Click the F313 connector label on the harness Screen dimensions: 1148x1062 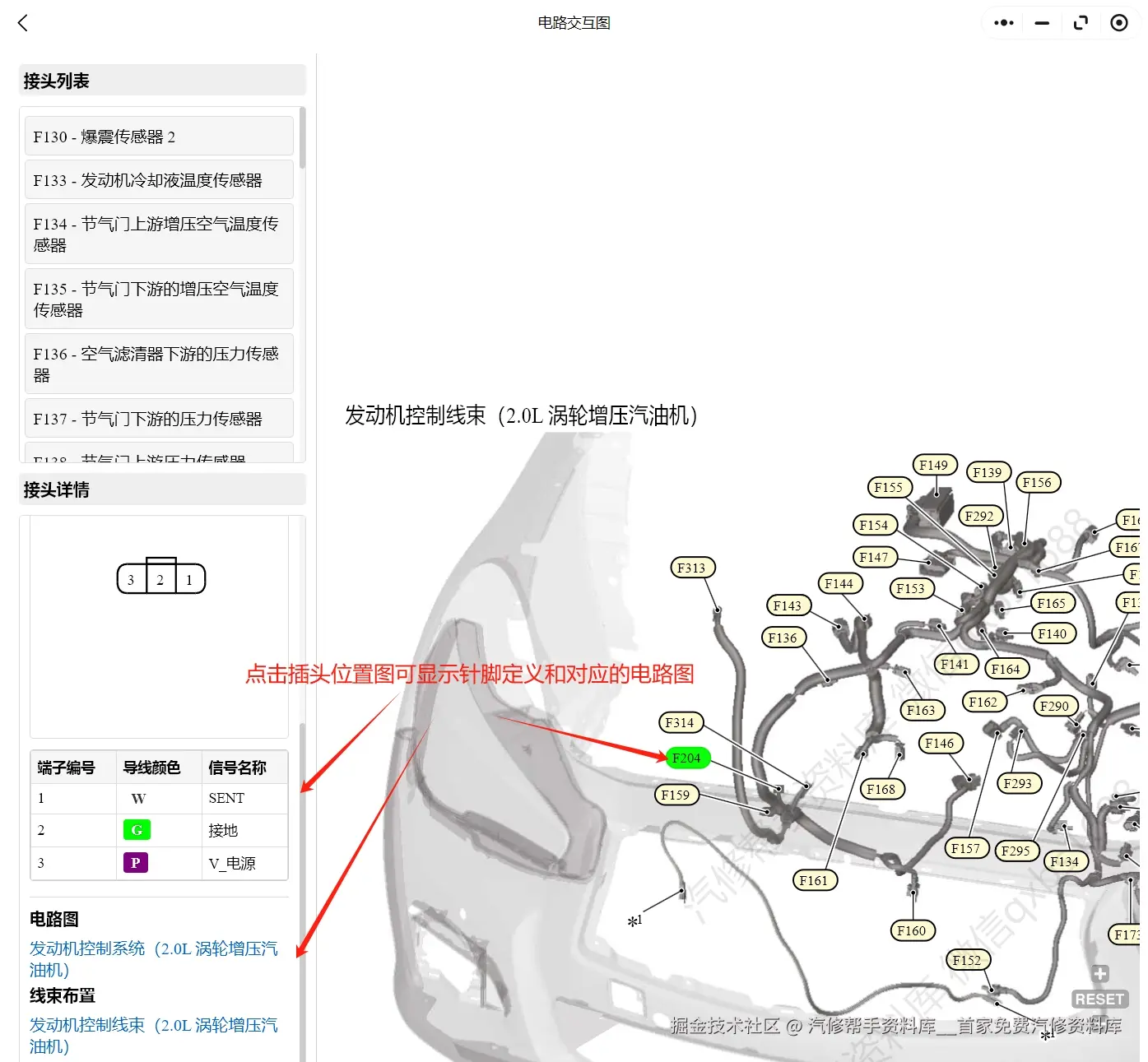[693, 567]
